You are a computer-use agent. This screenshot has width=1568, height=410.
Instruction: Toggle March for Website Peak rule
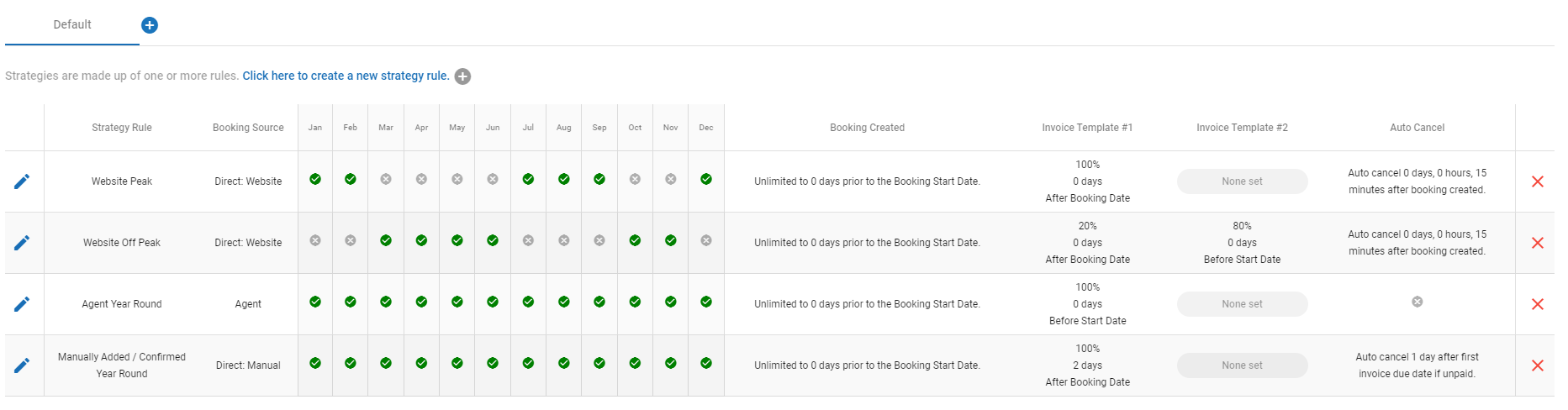click(386, 179)
